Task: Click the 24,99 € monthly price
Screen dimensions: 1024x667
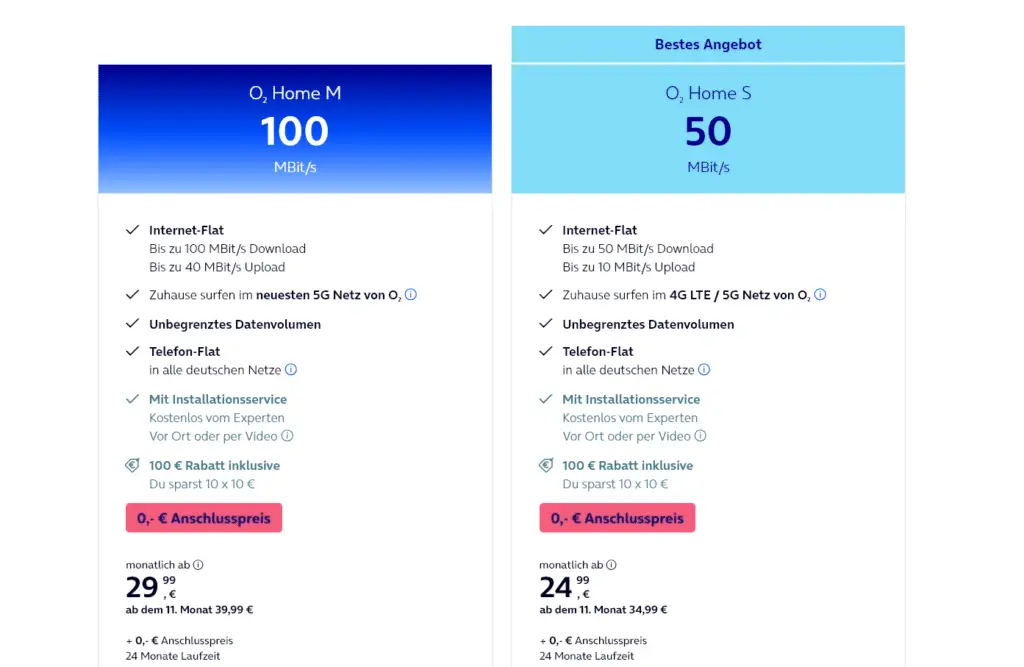Action: pos(564,587)
